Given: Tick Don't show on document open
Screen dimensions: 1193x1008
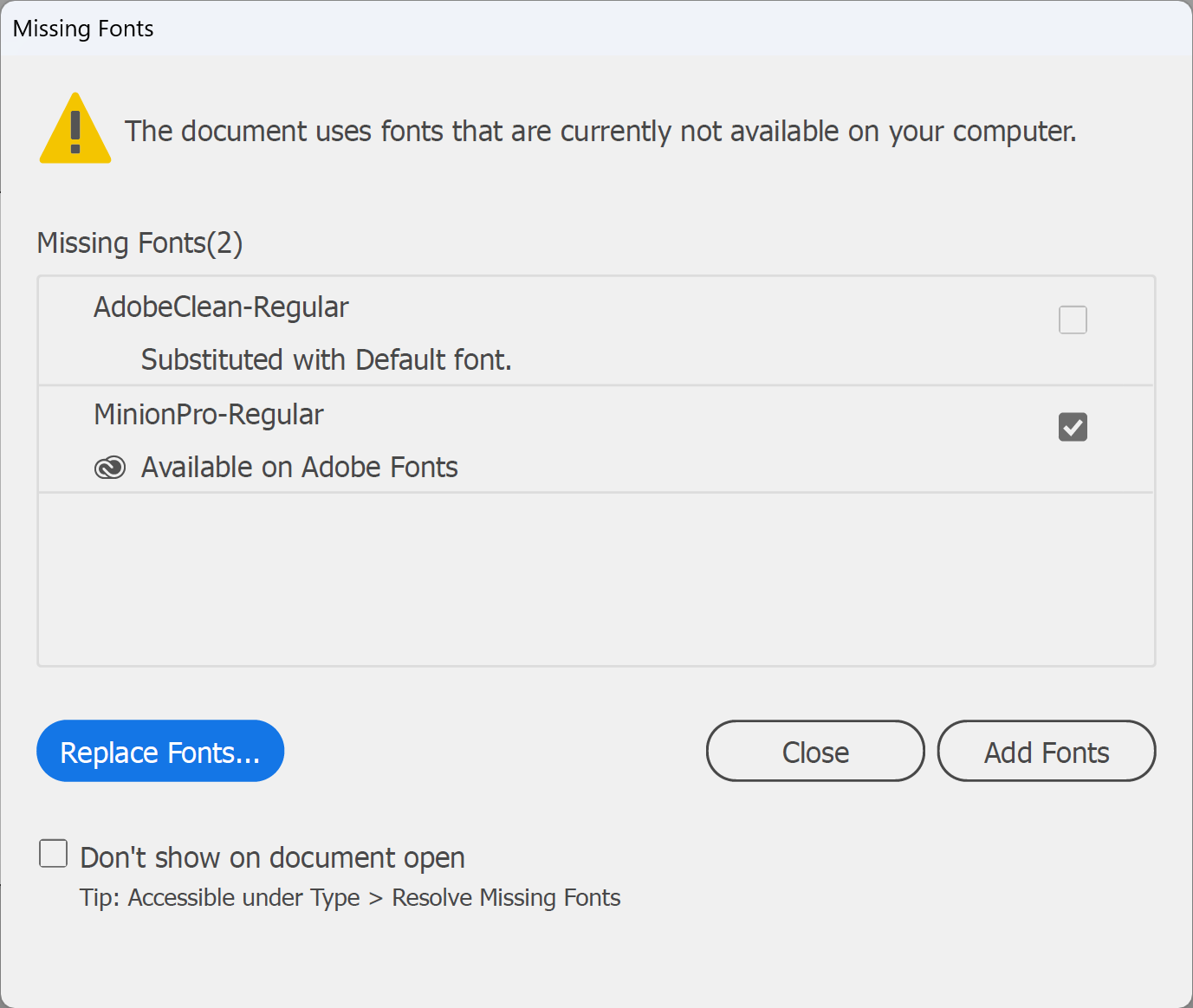Looking at the screenshot, I should point(54,853).
